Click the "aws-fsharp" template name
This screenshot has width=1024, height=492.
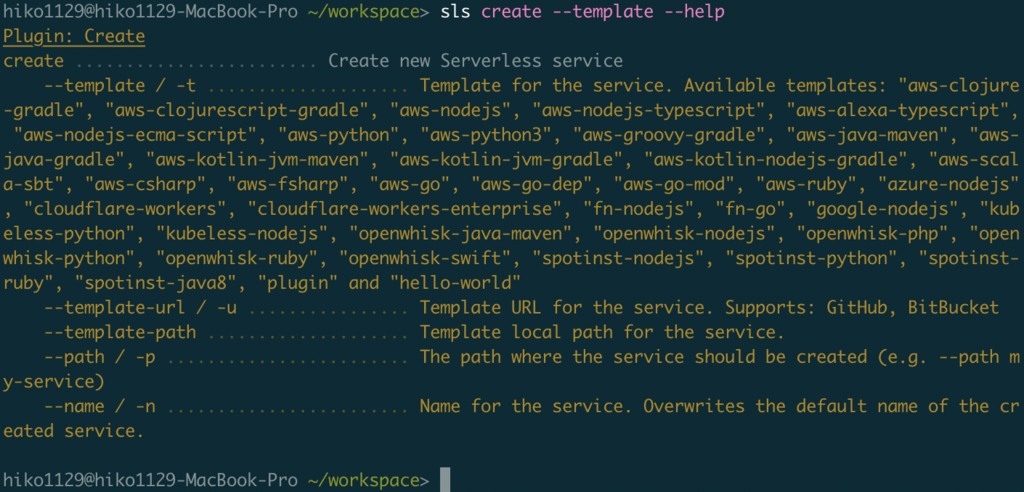point(287,185)
